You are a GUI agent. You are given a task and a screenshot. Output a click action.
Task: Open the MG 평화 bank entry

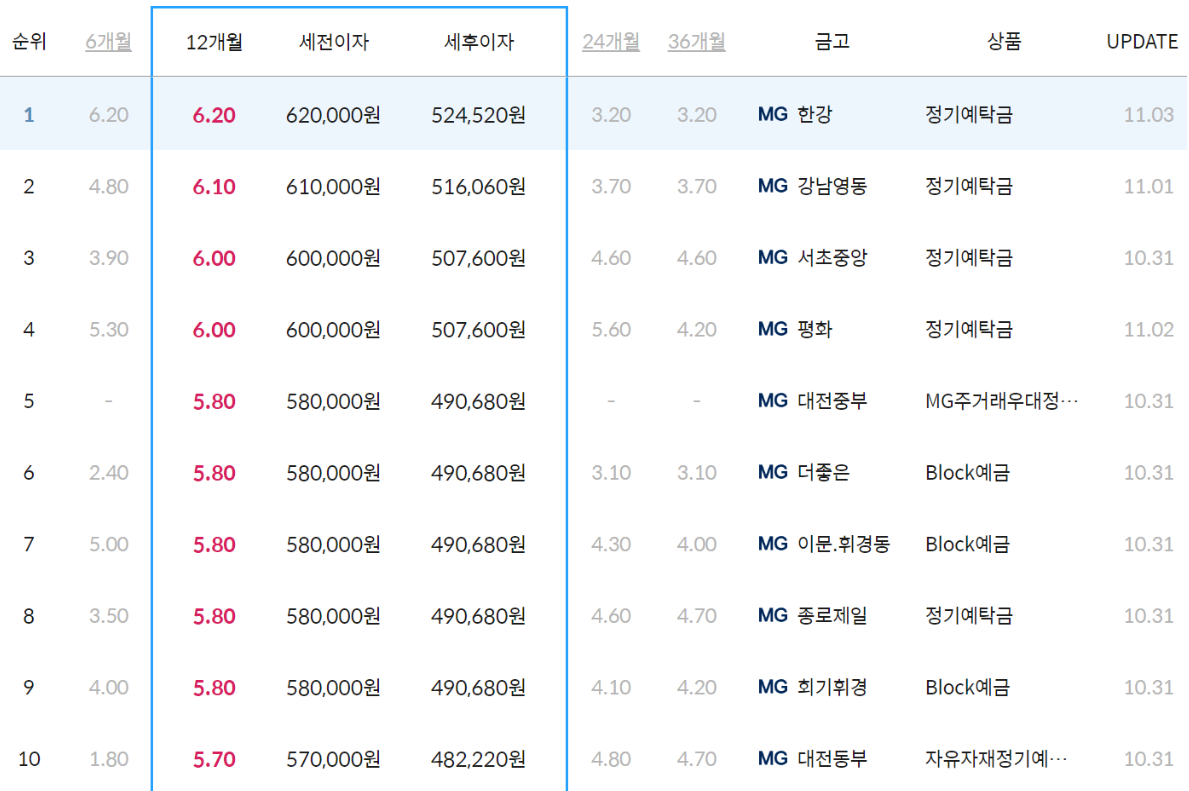(x=795, y=329)
